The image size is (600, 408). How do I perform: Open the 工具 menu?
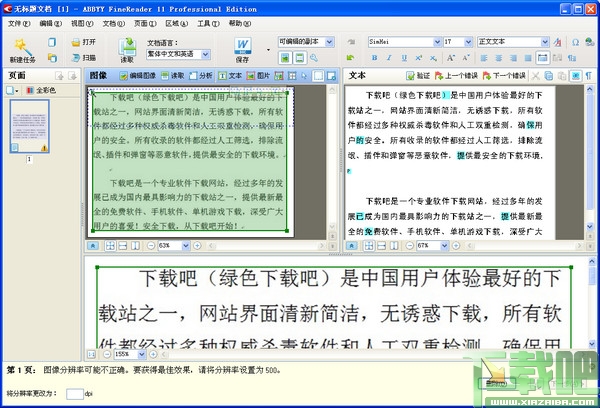point(208,24)
